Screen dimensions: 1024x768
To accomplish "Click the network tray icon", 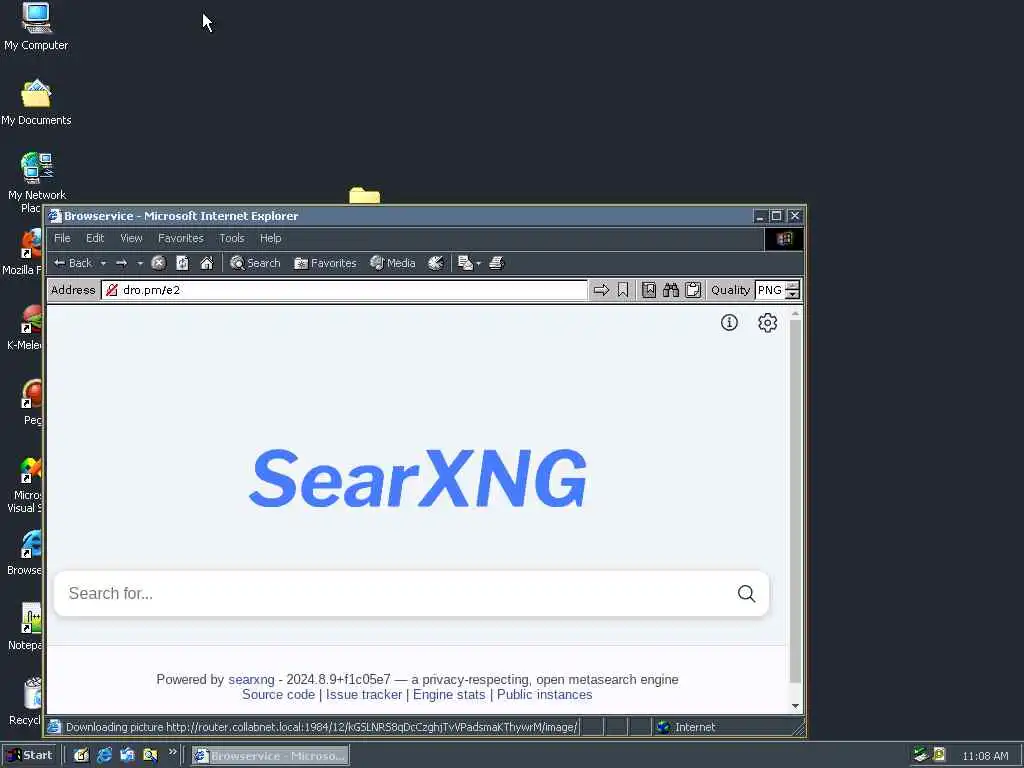I will (x=921, y=755).
